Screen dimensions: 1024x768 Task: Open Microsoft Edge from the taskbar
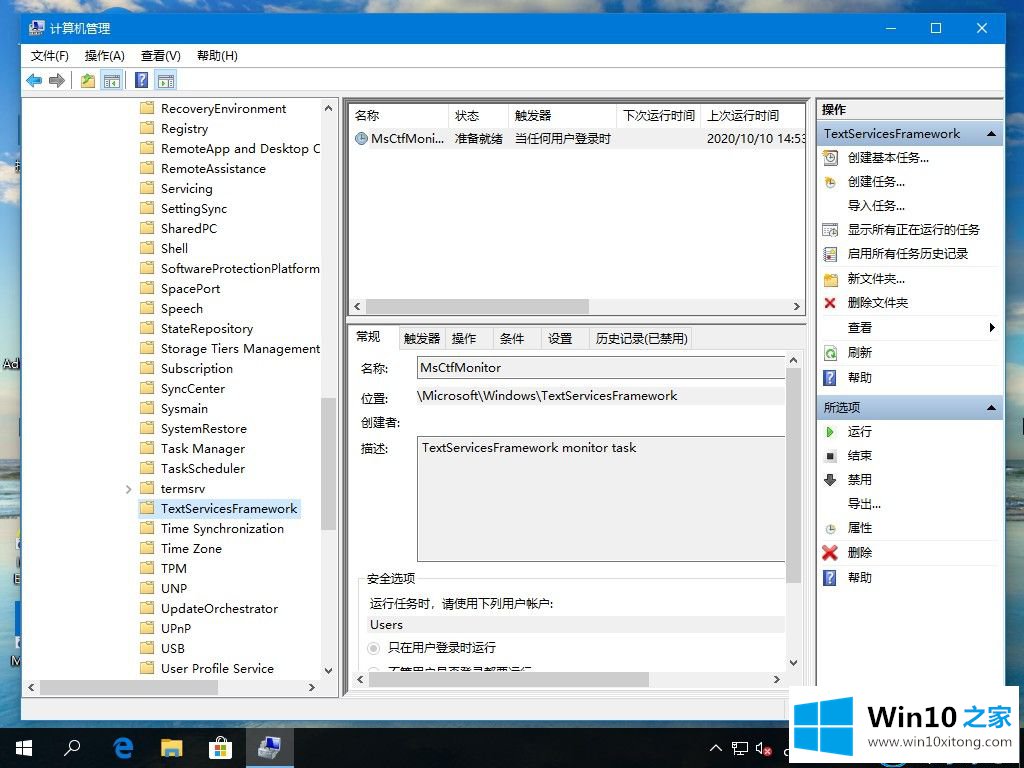click(124, 747)
